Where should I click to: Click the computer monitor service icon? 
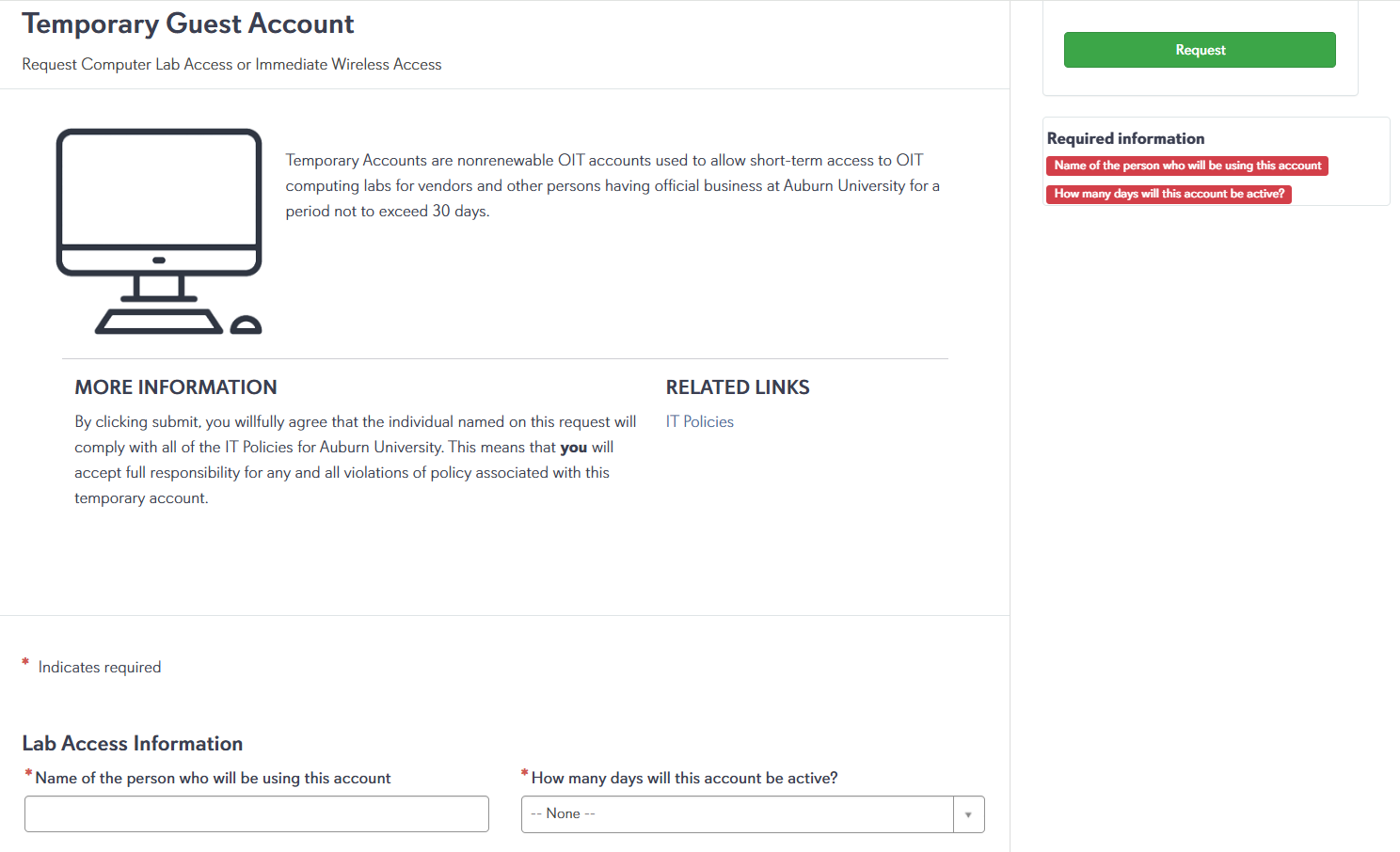[x=159, y=231]
